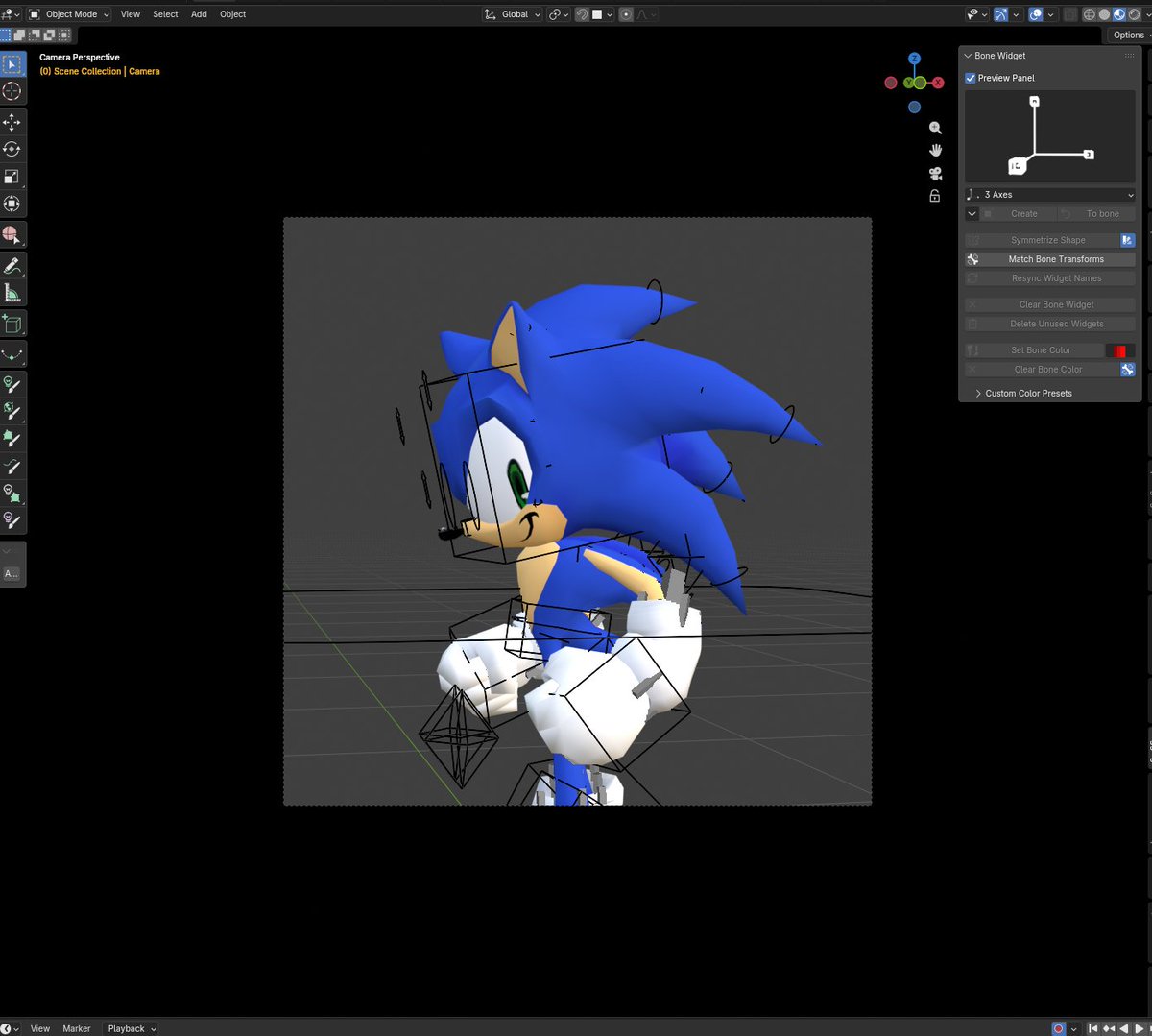Open the Object menu
The width and height of the screenshot is (1152, 1036).
click(232, 14)
